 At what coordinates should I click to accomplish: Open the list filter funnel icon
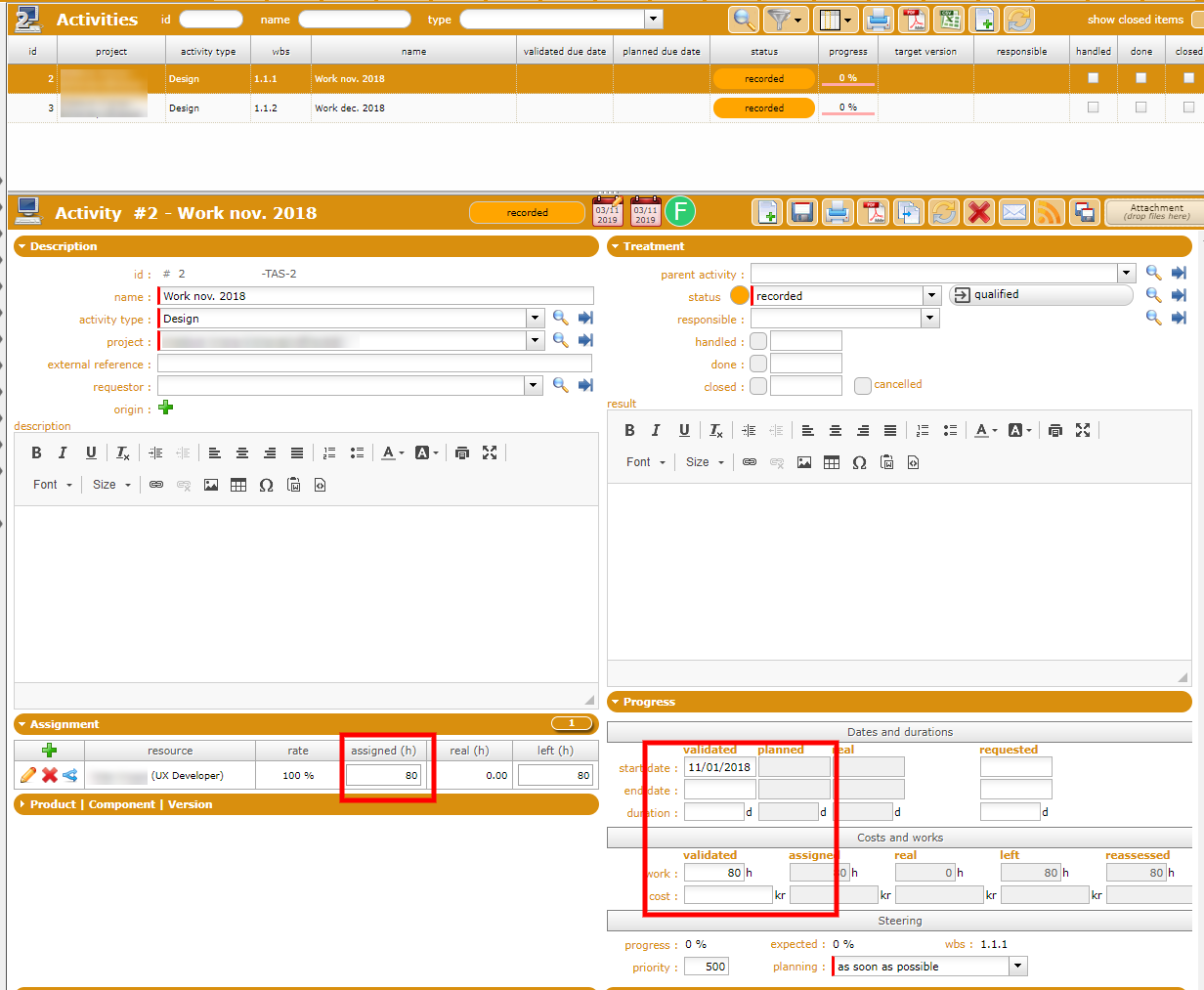(x=779, y=20)
